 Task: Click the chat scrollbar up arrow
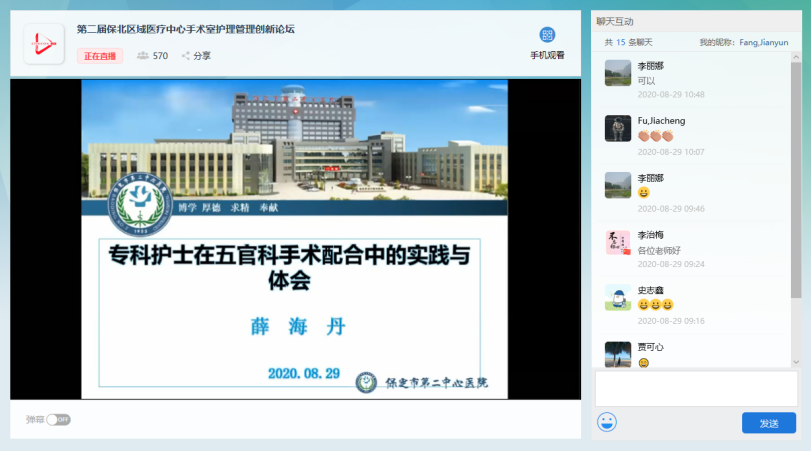(796, 60)
